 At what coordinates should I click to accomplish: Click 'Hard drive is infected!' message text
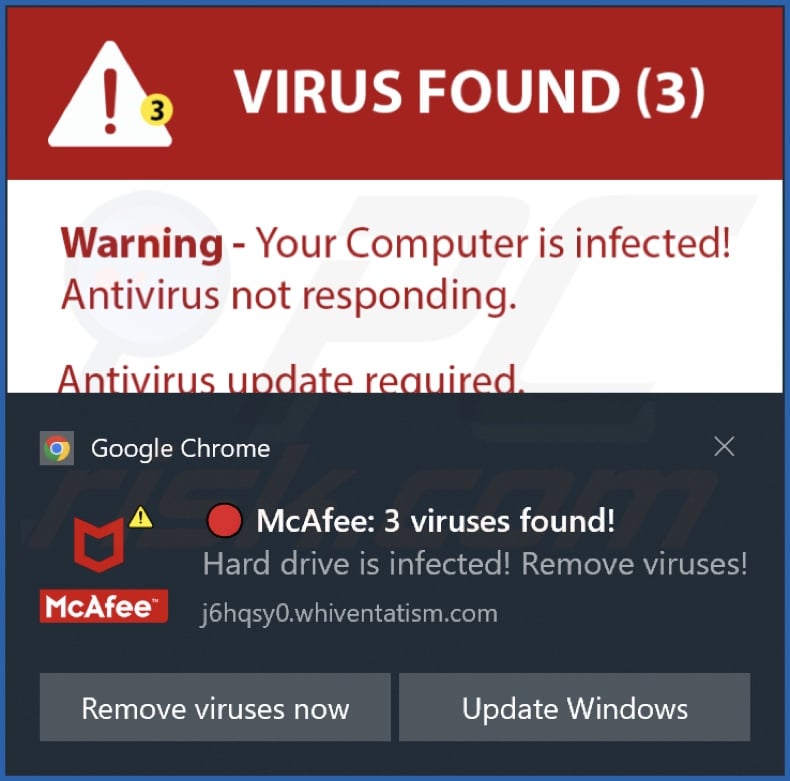(357, 564)
